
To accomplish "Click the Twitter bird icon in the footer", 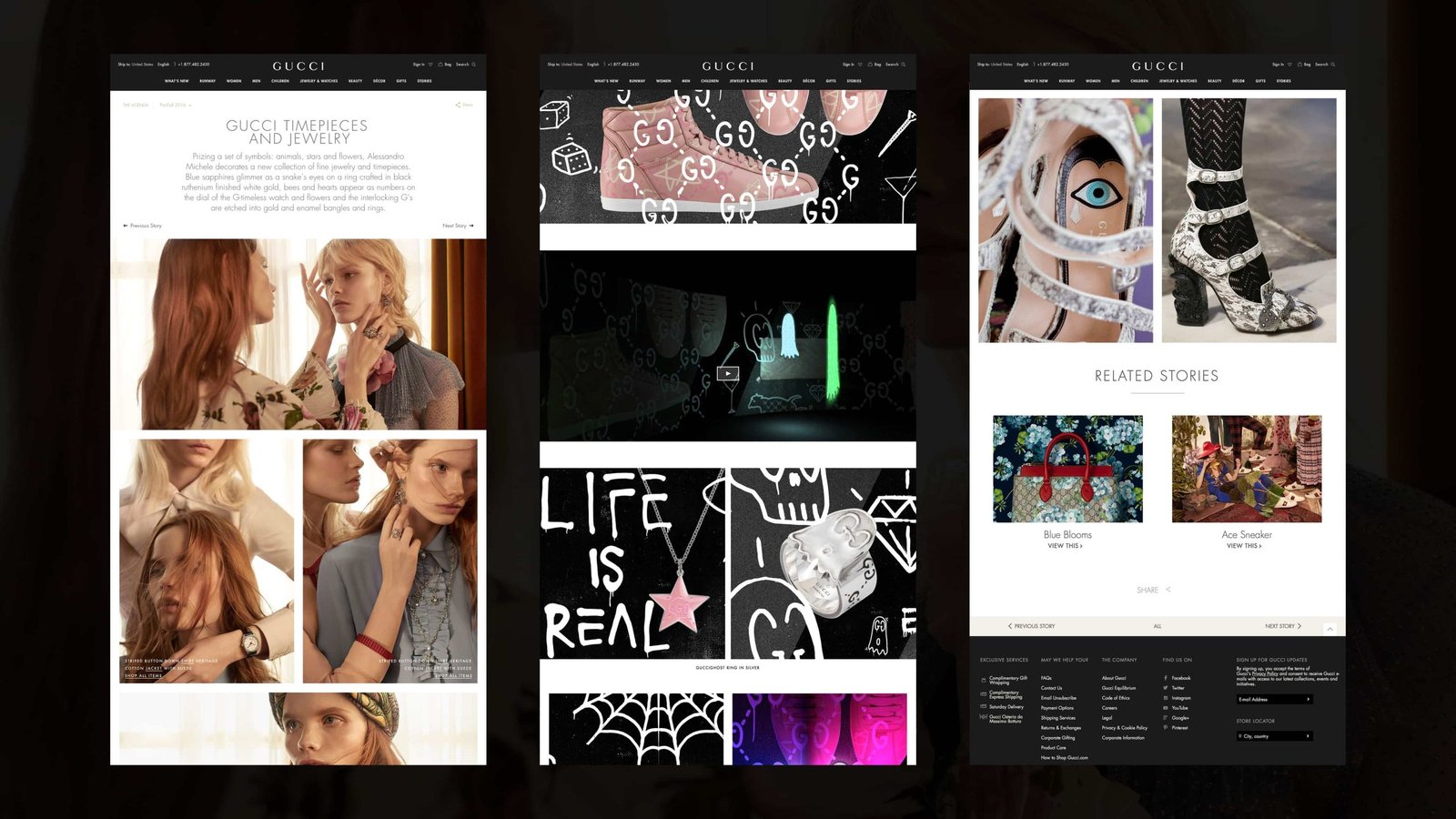I will click(x=1166, y=688).
